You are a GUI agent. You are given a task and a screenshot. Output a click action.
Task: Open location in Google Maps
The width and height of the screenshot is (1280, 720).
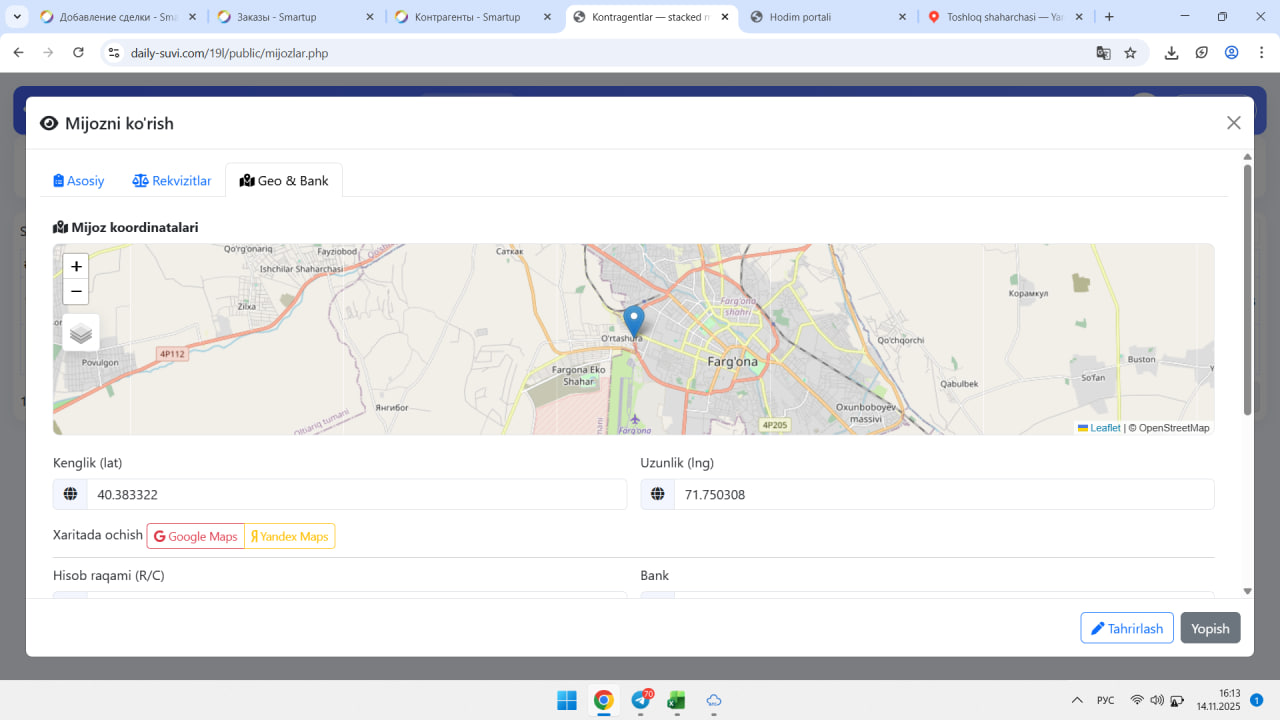point(196,536)
